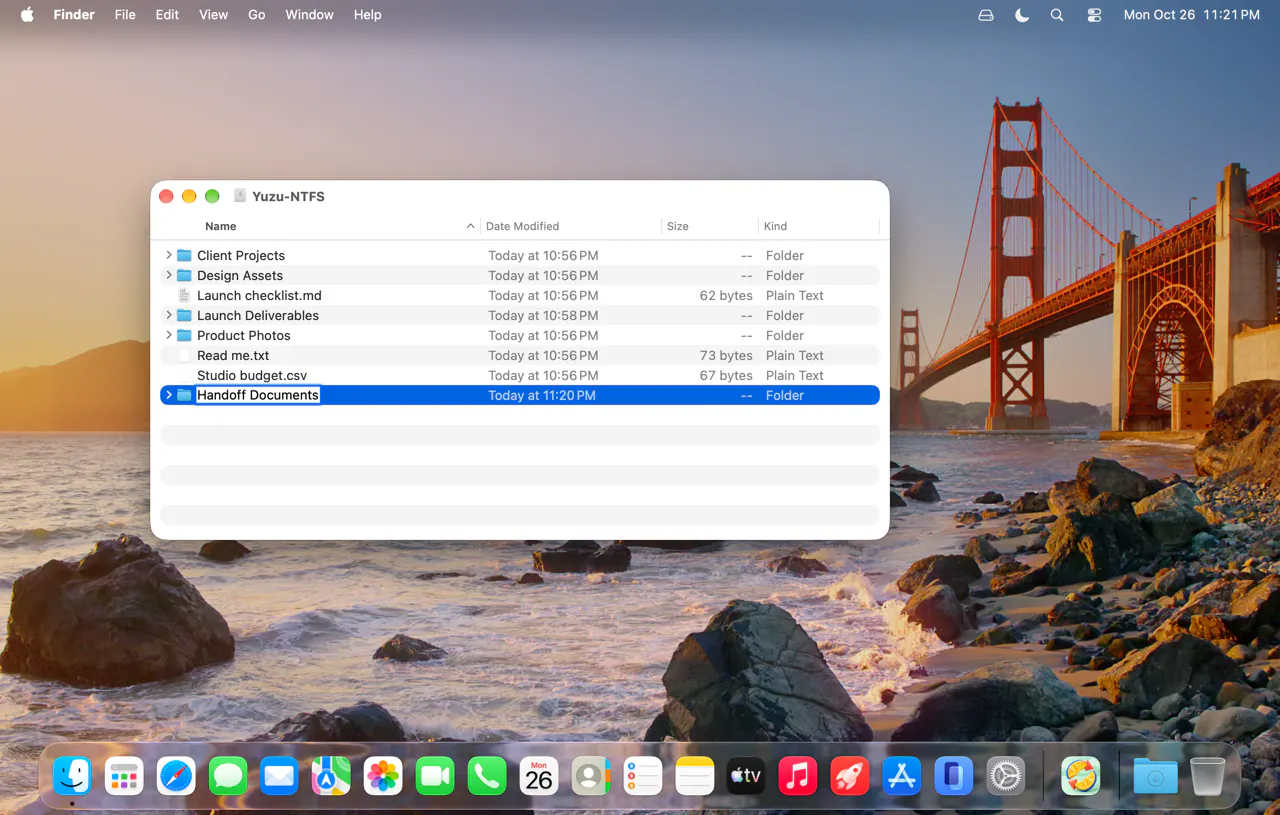Open the Go menu

click(256, 15)
